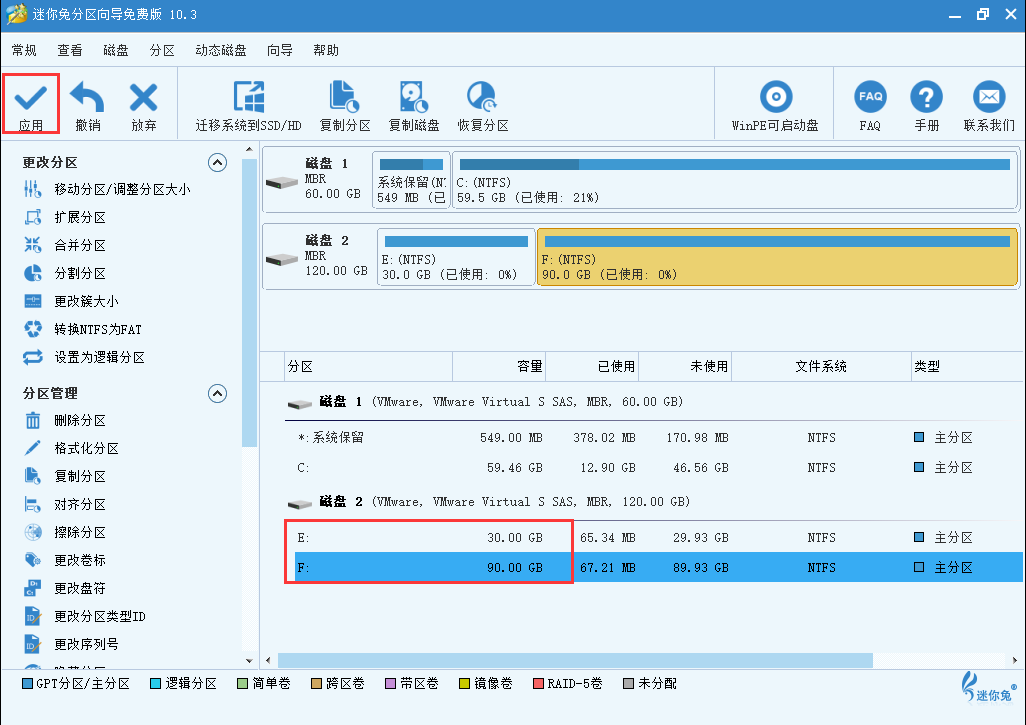Click sidebar scroll up arrow

pos(249,149)
